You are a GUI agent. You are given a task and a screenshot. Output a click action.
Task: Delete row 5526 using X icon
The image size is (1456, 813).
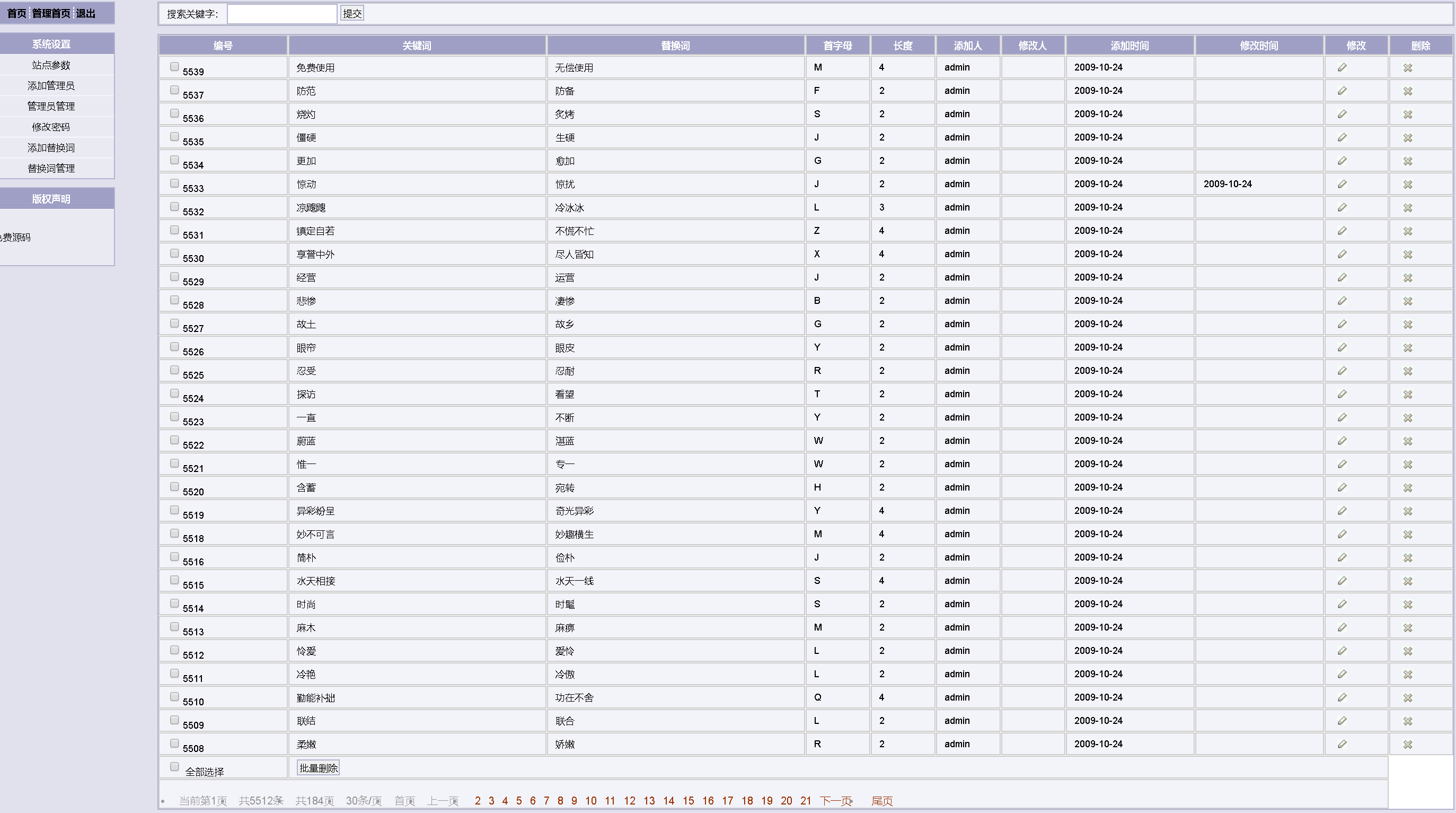tap(1407, 348)
